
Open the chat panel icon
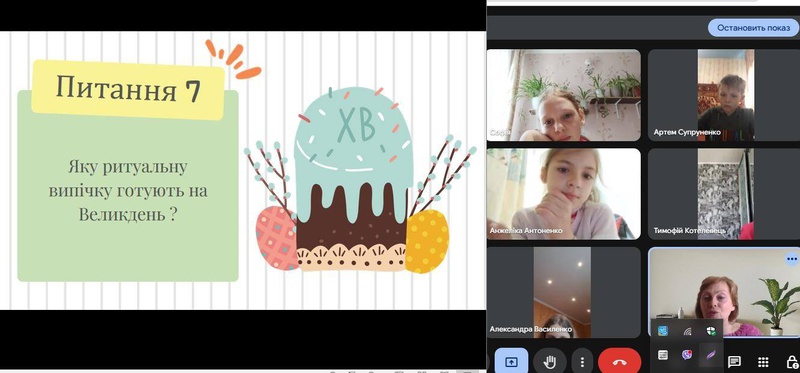[x=734, y=362]
